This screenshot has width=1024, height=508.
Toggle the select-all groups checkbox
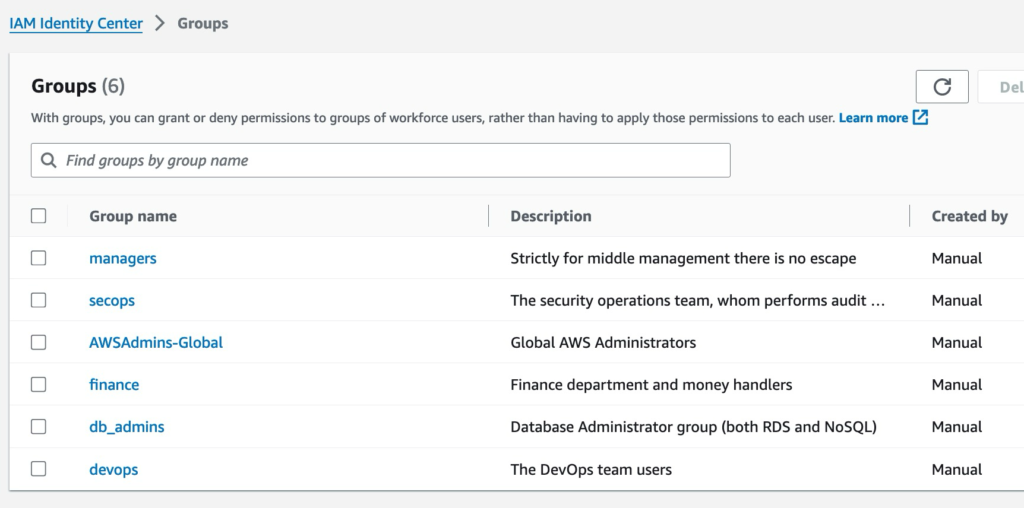pyautogui.click(x=39, y=216)
